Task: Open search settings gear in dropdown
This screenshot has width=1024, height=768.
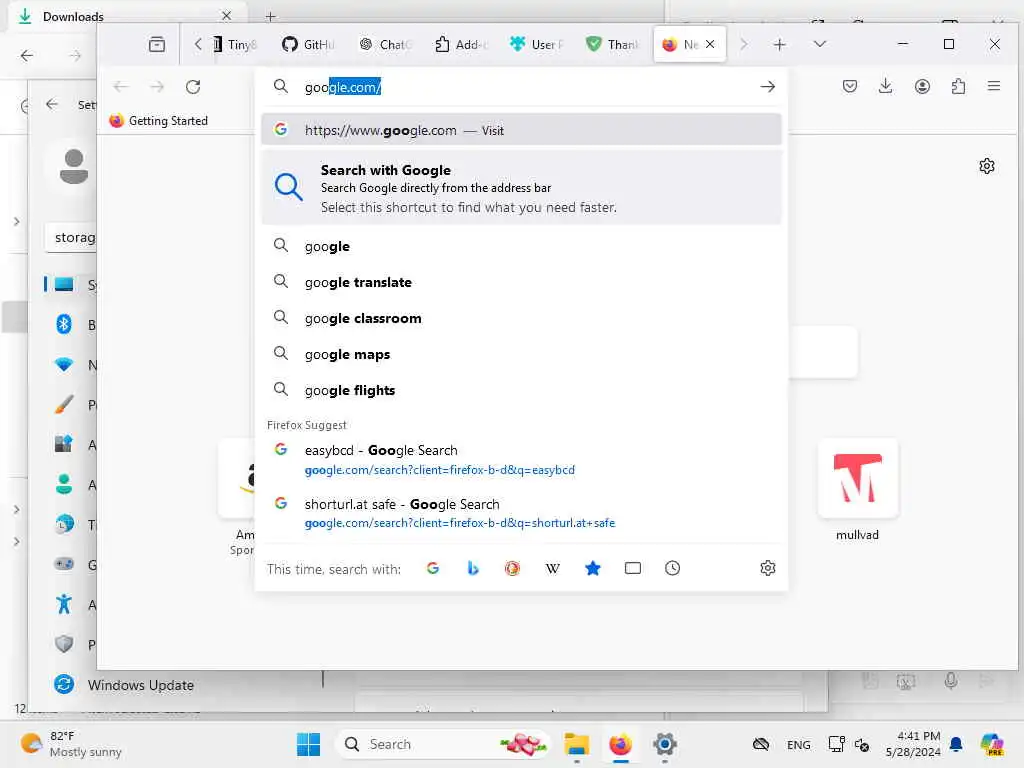Action: [x=768, y=568]
